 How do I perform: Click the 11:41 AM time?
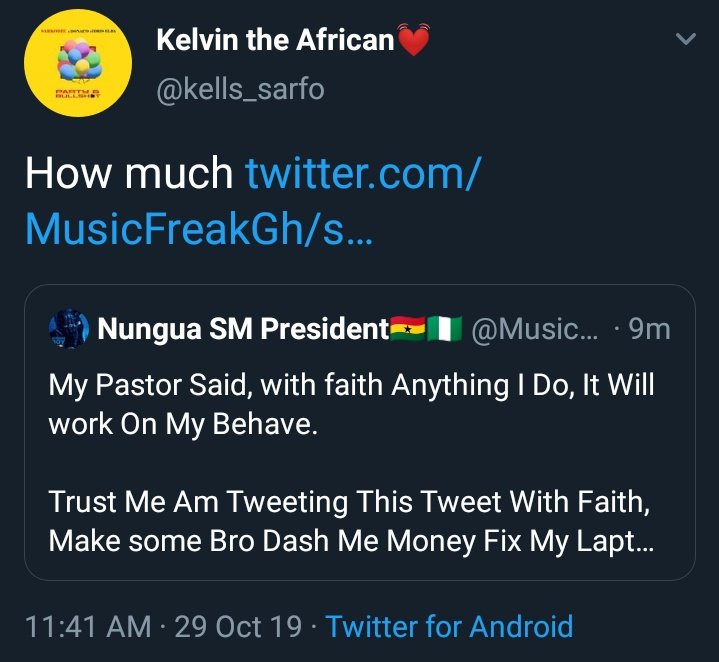point(88,627)
